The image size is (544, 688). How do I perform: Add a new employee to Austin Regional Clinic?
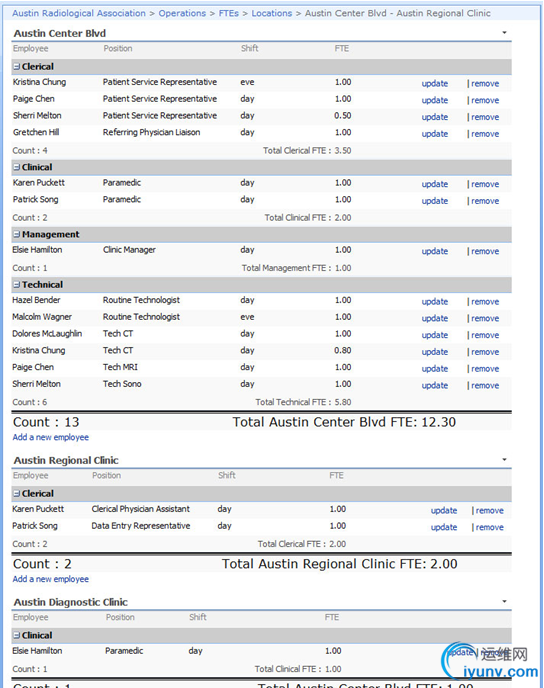[x=50, y=579]
